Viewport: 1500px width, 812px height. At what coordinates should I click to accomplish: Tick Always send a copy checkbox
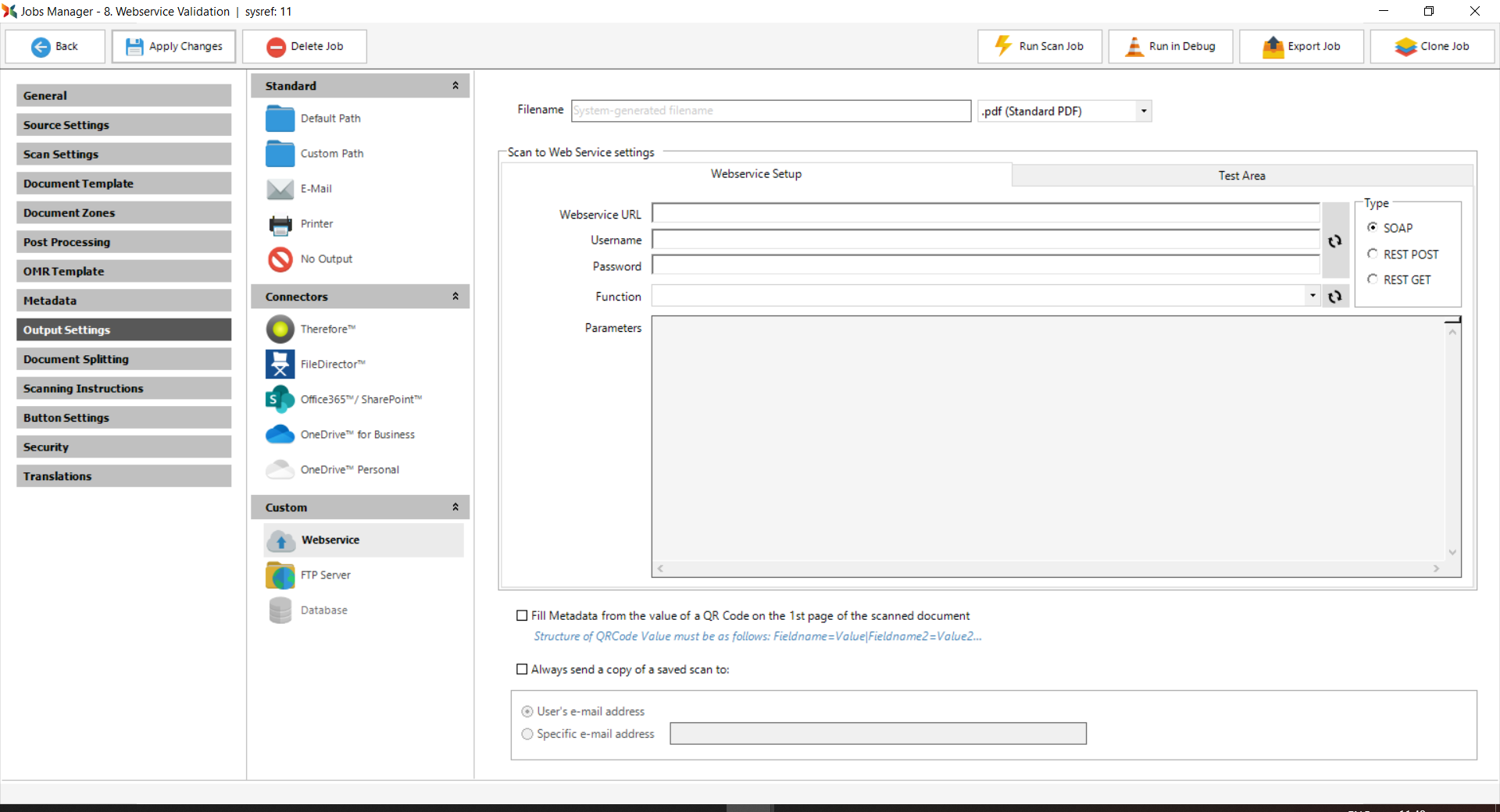[x=522, y=670]
